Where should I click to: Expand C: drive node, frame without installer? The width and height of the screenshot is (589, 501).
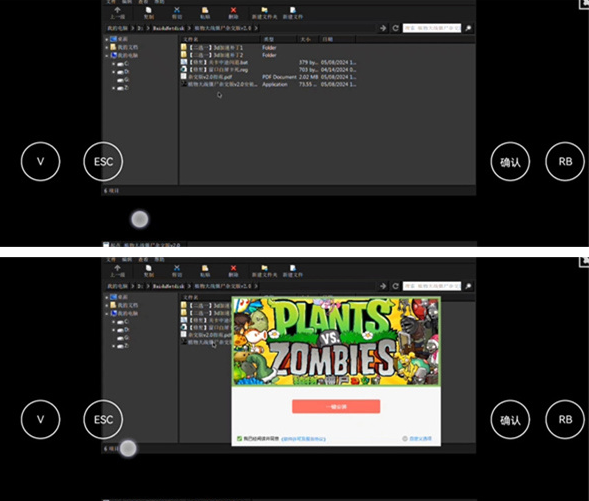[x=113, y=64]
